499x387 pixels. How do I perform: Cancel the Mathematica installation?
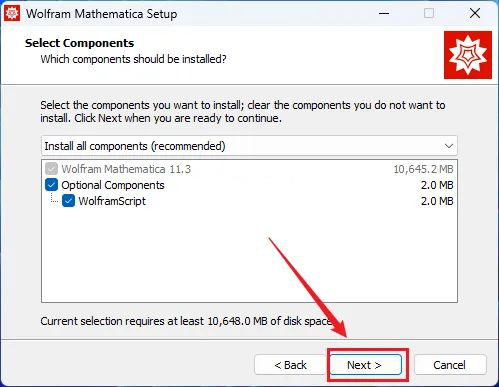click(450, 365)
